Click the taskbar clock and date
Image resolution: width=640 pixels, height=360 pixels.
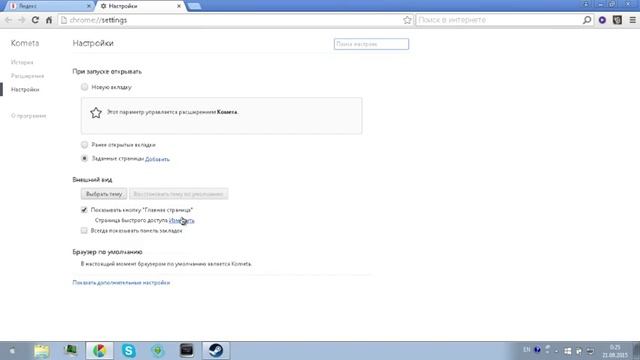coord(615,351)
